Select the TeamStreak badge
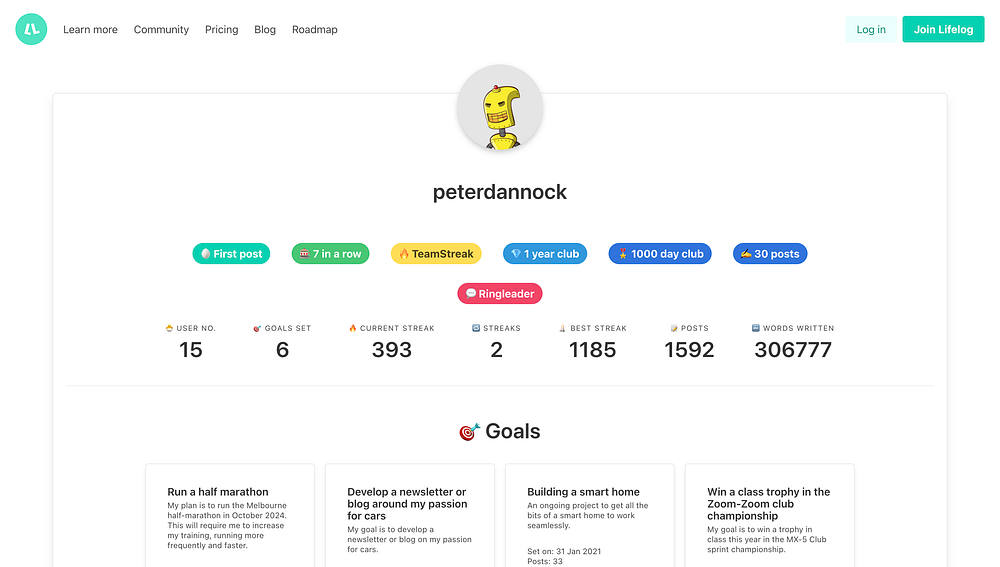 pyautogui.click(x=436, y=254)
